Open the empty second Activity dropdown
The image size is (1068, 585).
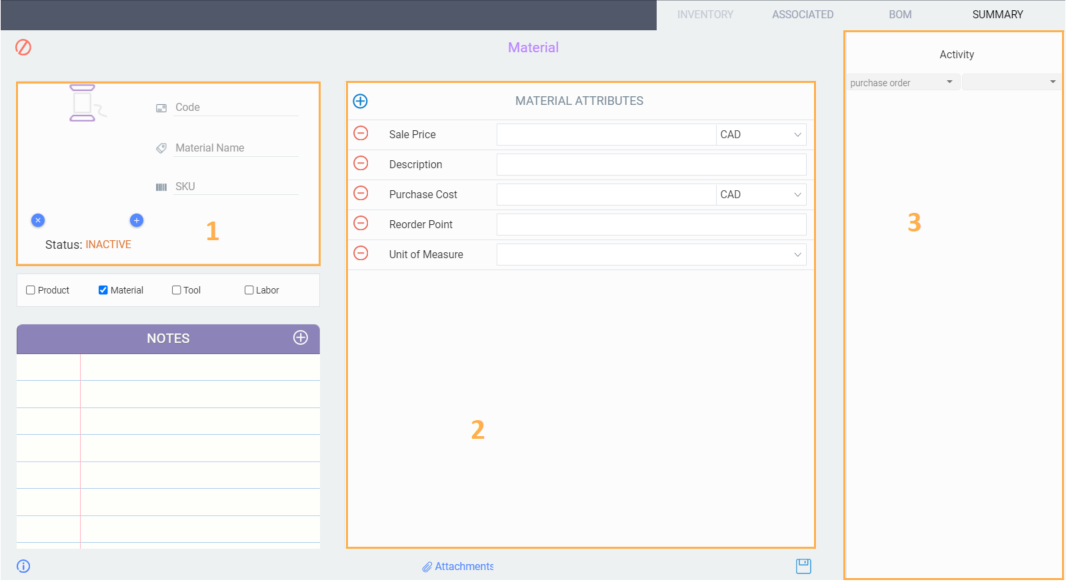(x=1011, y=82)
